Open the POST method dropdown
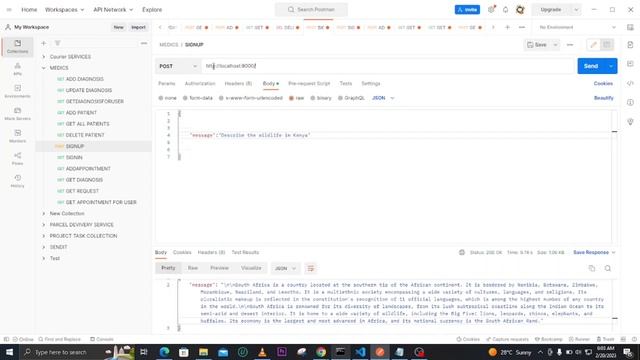The image size is (640, 360). [178, 66]
